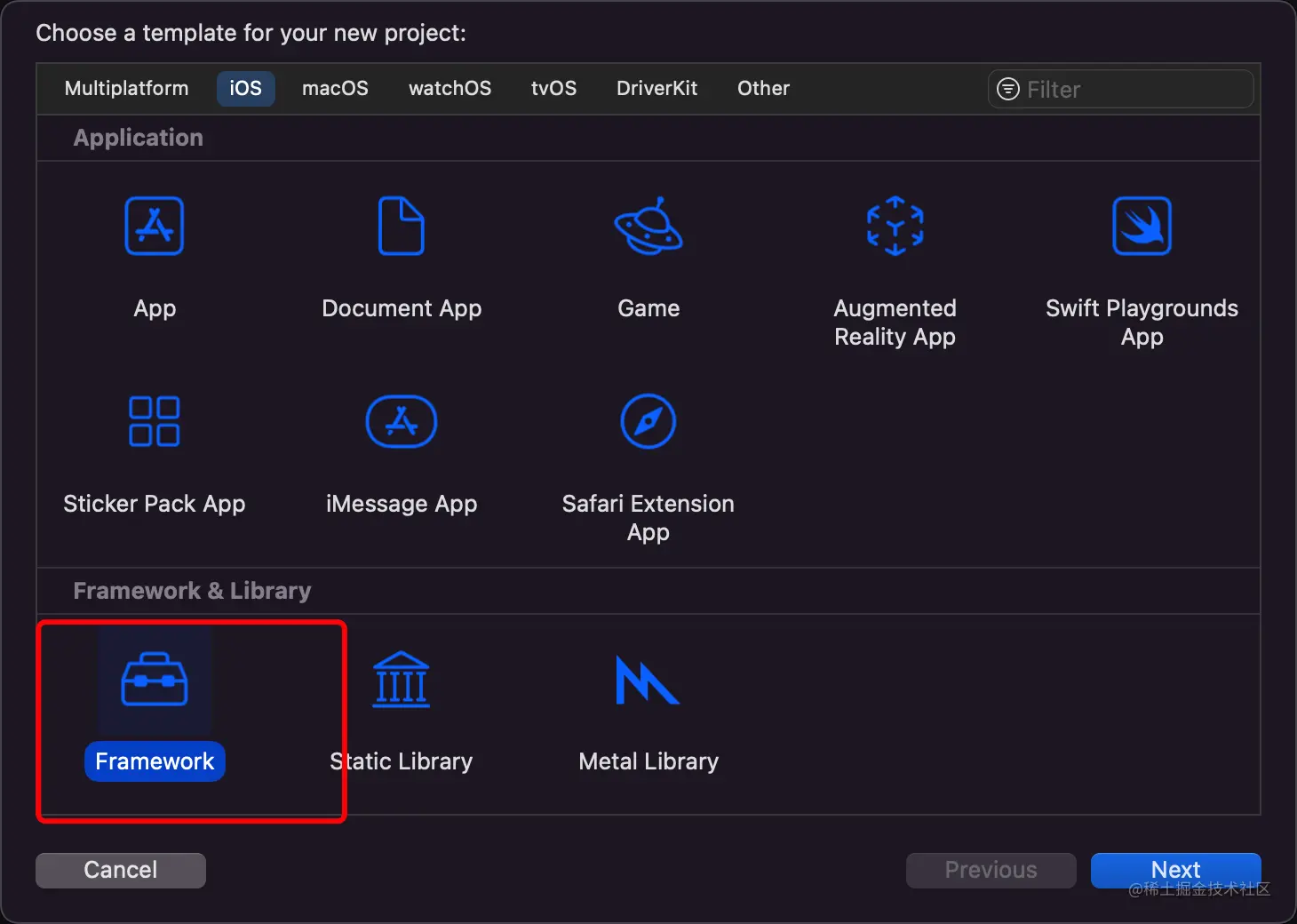Open the watchOS tab

tap(450, 88)
